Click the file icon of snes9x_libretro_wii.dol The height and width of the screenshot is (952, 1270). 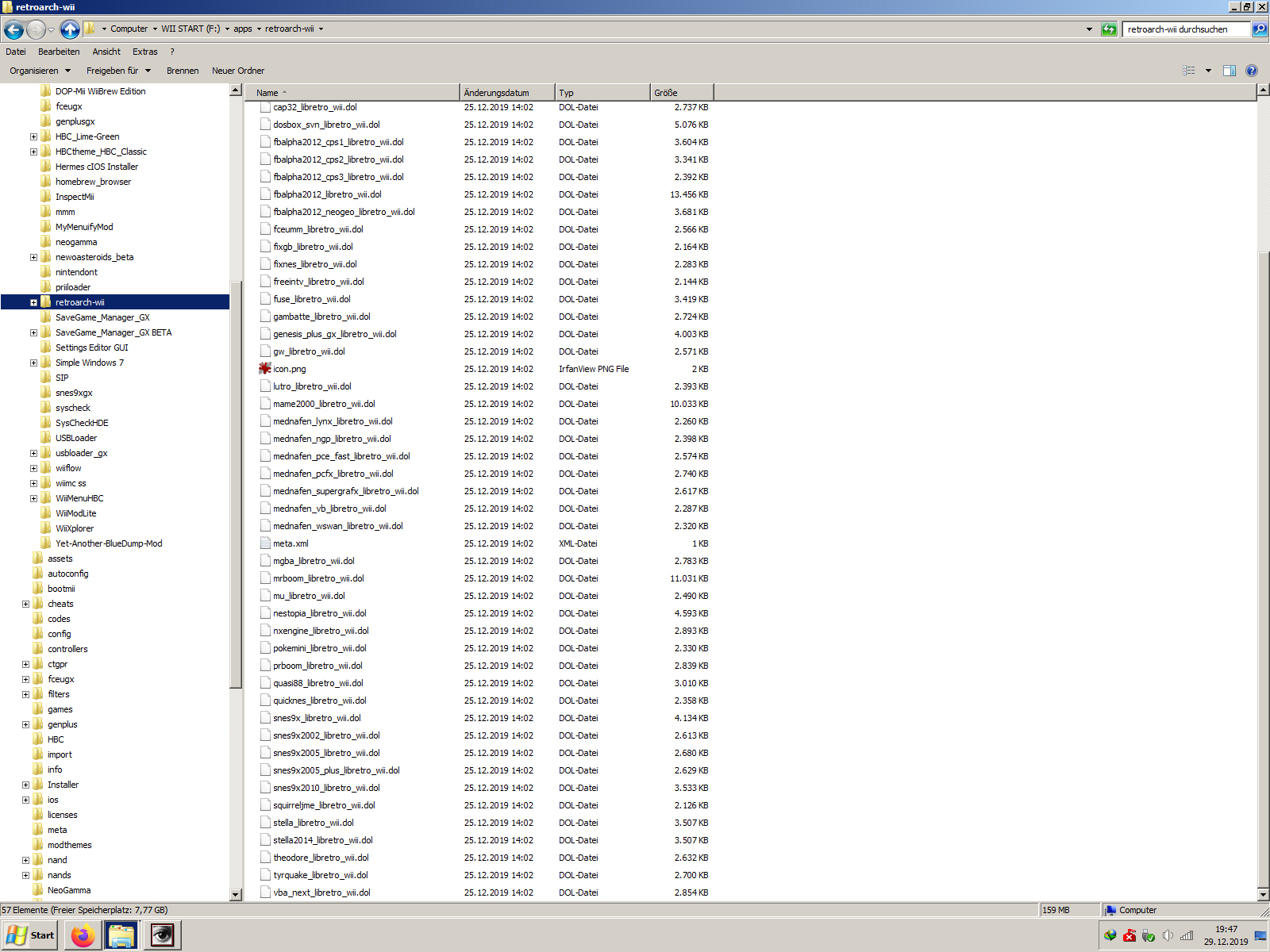pyautogui.click(x=265, y=718)
